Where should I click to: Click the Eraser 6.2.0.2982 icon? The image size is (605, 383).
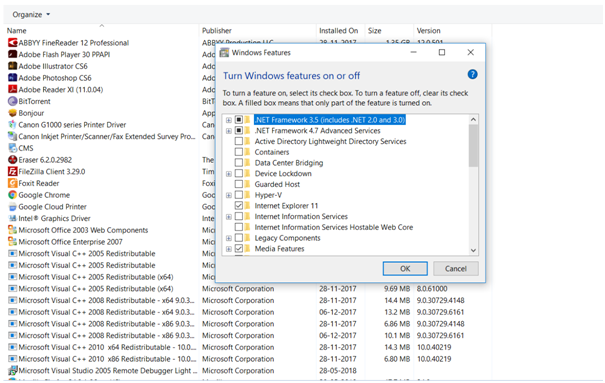tap(13, 159)
